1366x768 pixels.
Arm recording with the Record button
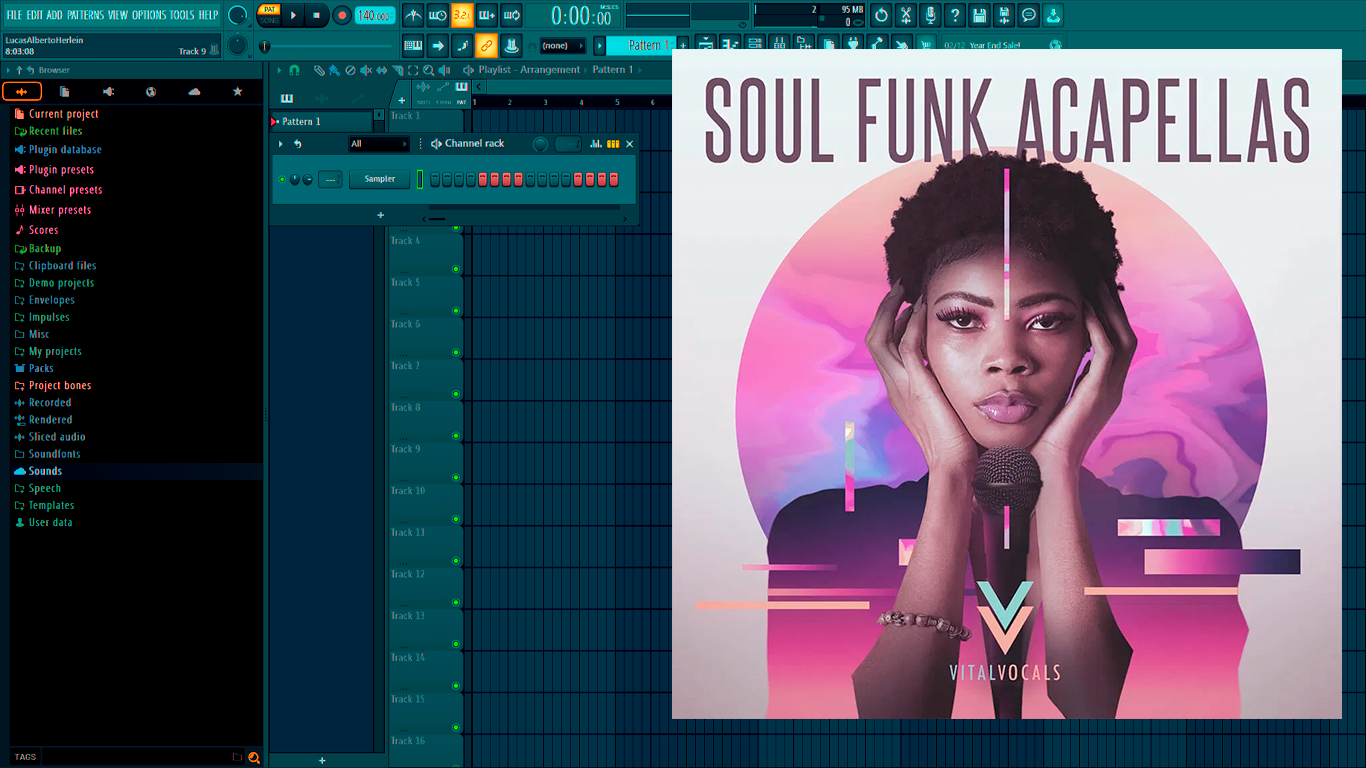[x=342, y=15]
